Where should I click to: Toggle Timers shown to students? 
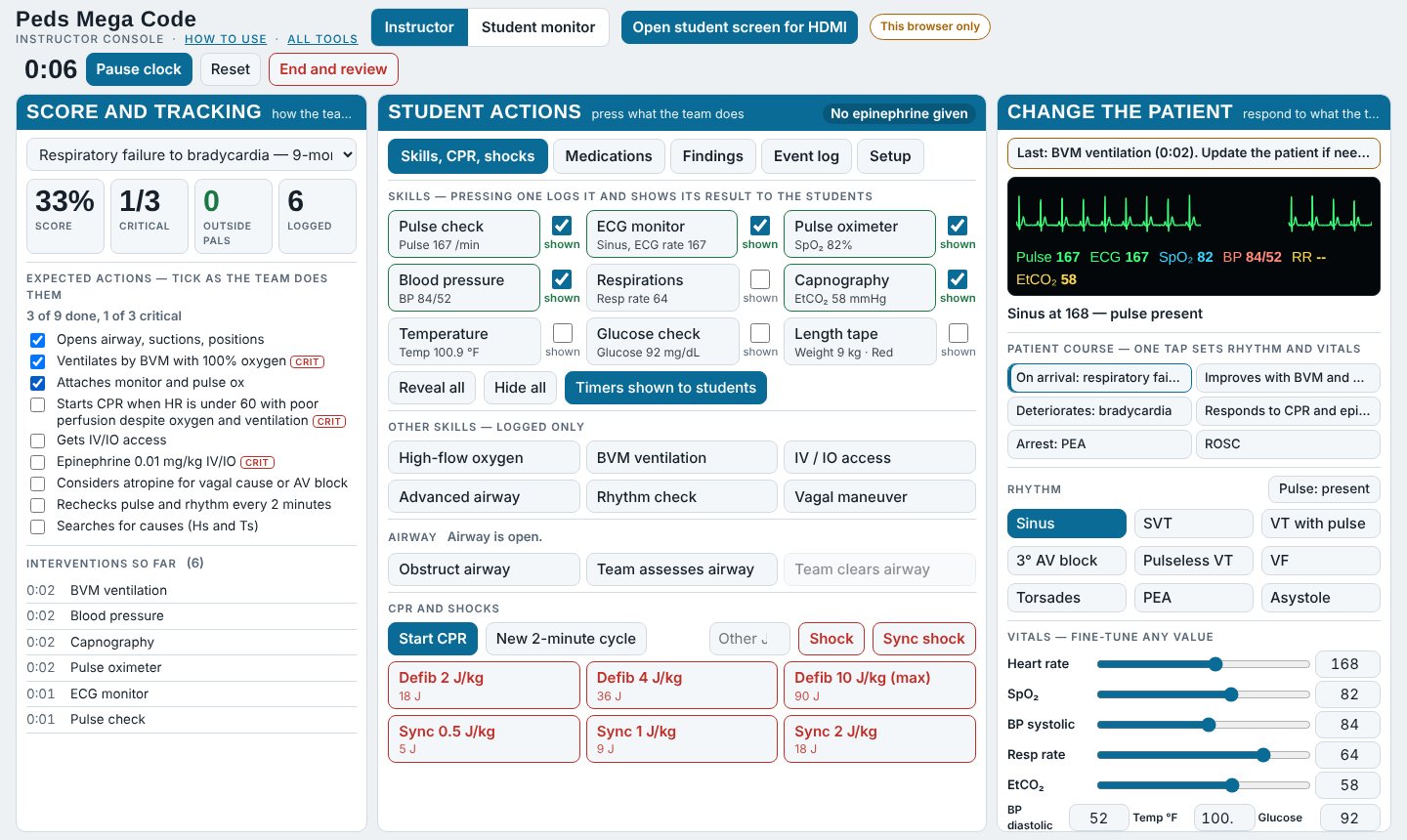(666, 388)
